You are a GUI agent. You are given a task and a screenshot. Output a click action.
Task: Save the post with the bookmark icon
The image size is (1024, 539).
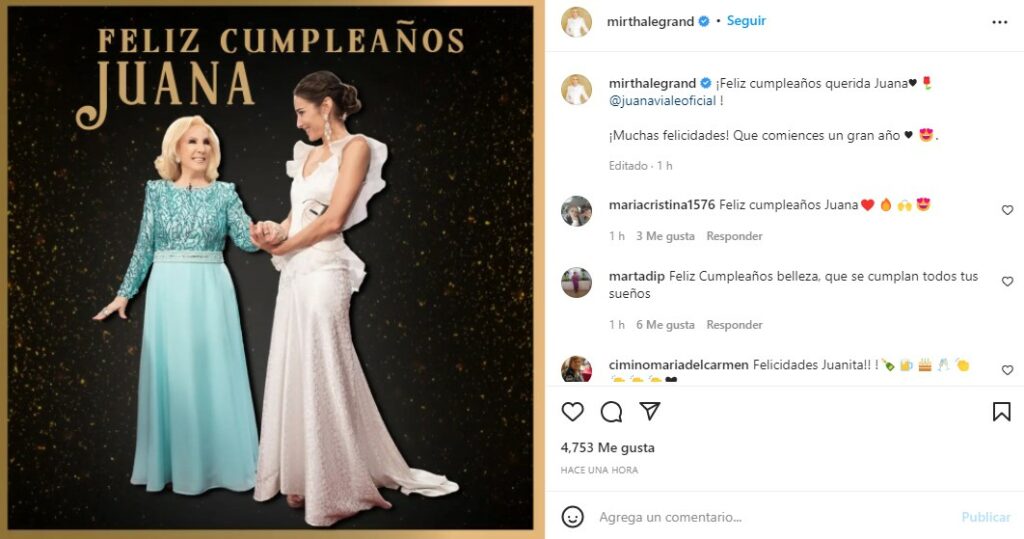pos(1001,412)
